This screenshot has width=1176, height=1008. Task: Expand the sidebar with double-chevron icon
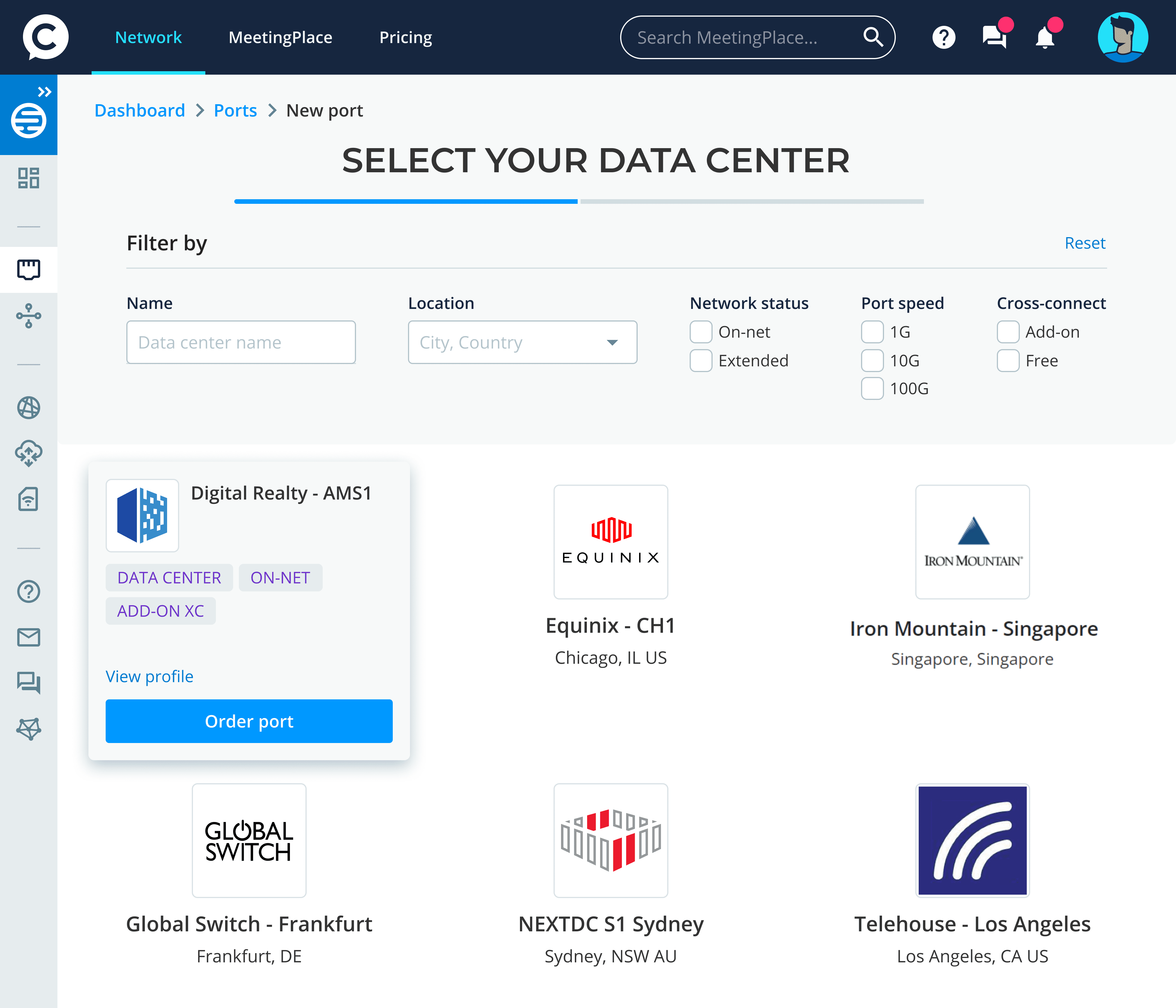[x=44, y=91]
